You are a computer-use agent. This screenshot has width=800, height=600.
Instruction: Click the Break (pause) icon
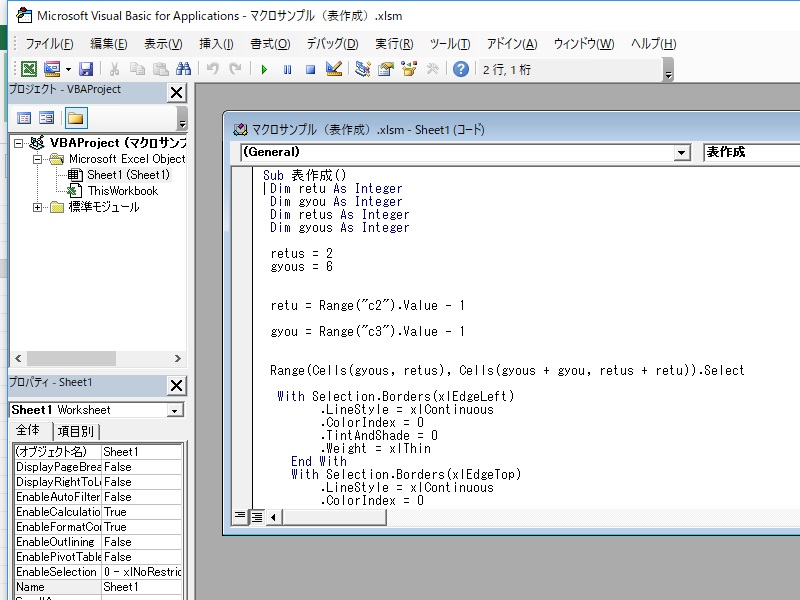287,69
